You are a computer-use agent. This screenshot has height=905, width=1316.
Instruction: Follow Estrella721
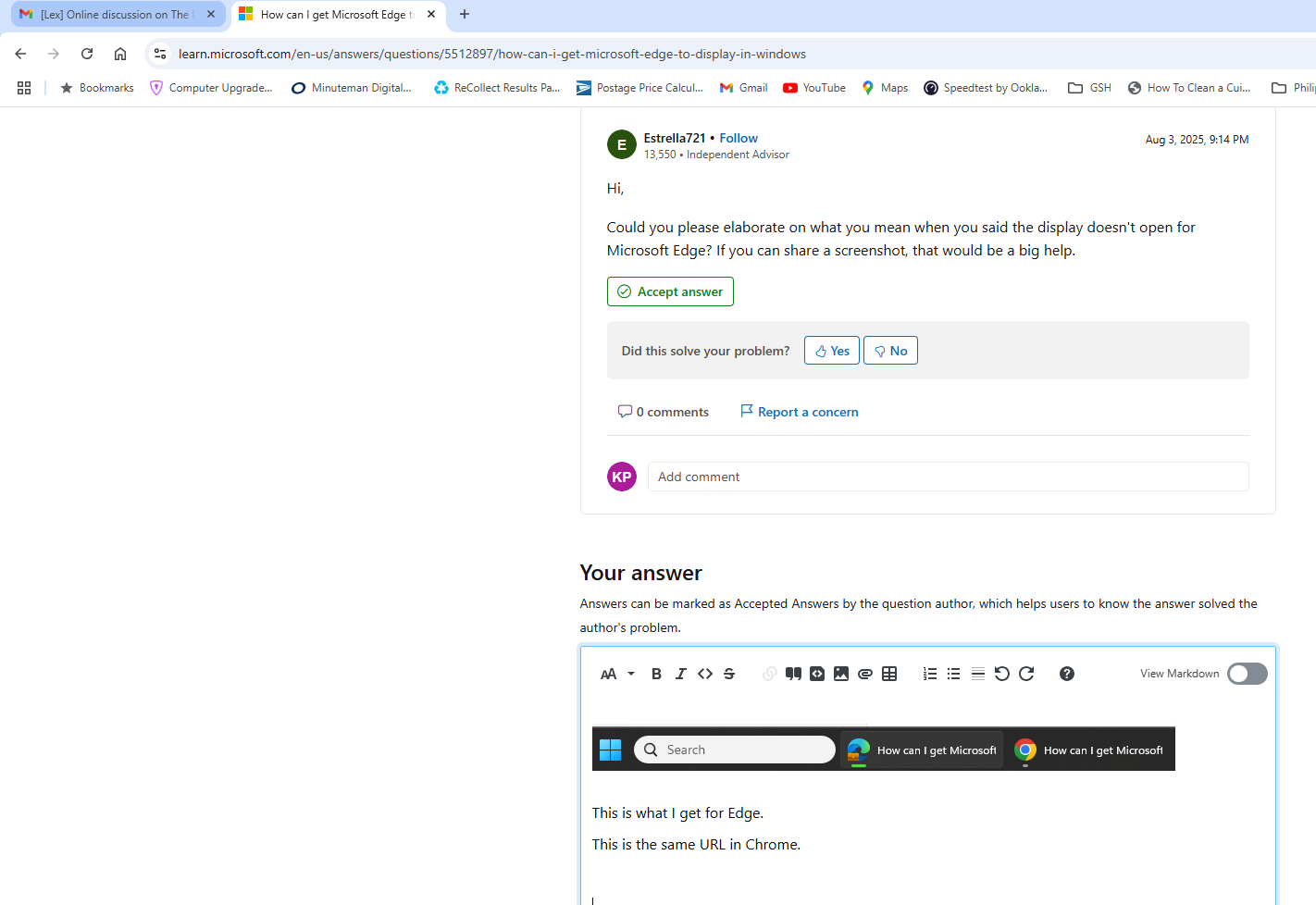739,138
